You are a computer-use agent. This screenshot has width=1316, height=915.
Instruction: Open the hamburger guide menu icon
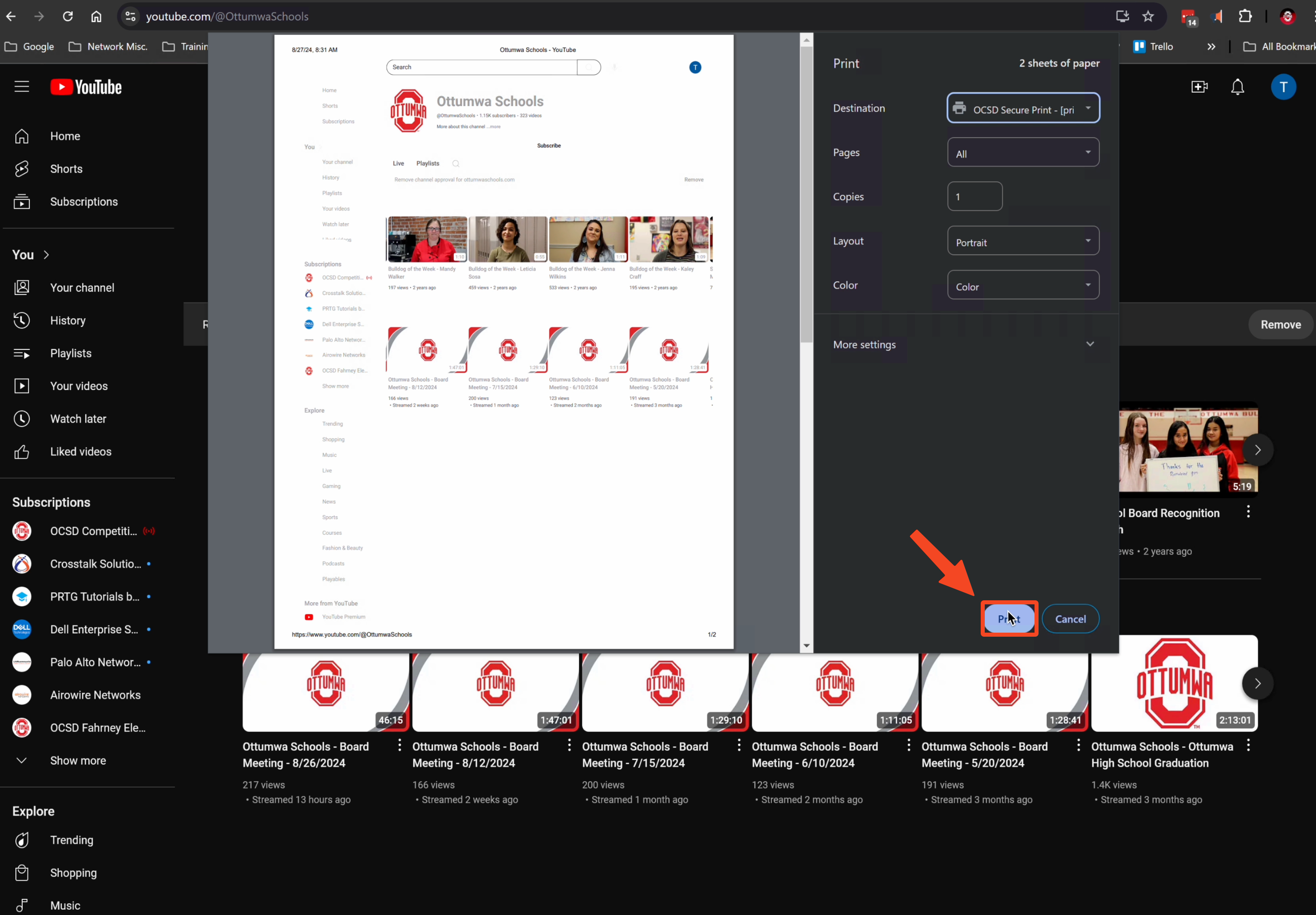(x=22, y=87)
